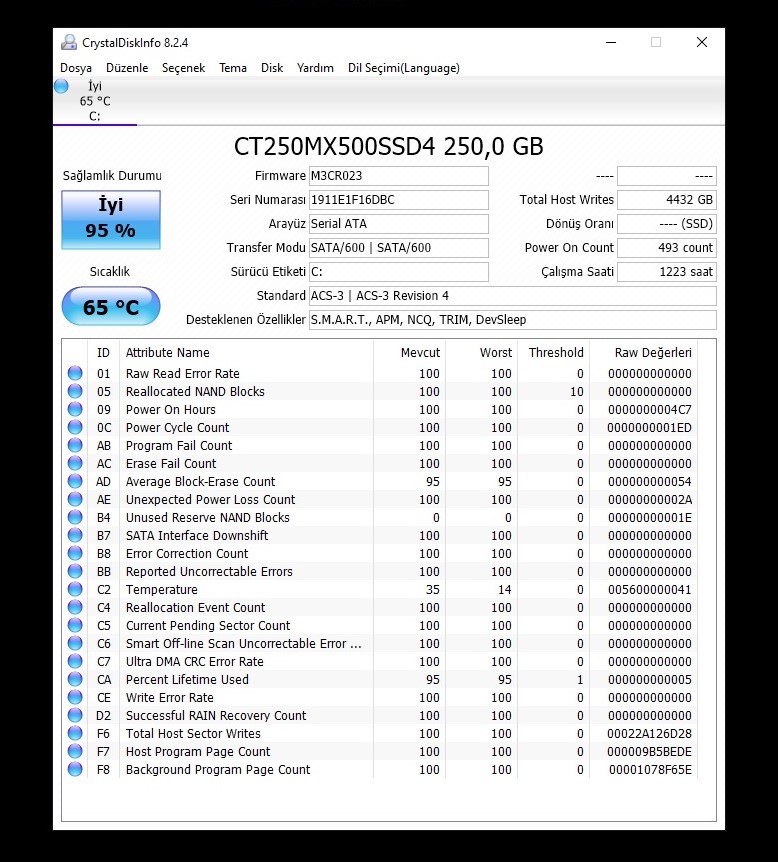Click the 65 °C temperature button
This screenshot has width=778, height=862.
[x=111, y=307]
